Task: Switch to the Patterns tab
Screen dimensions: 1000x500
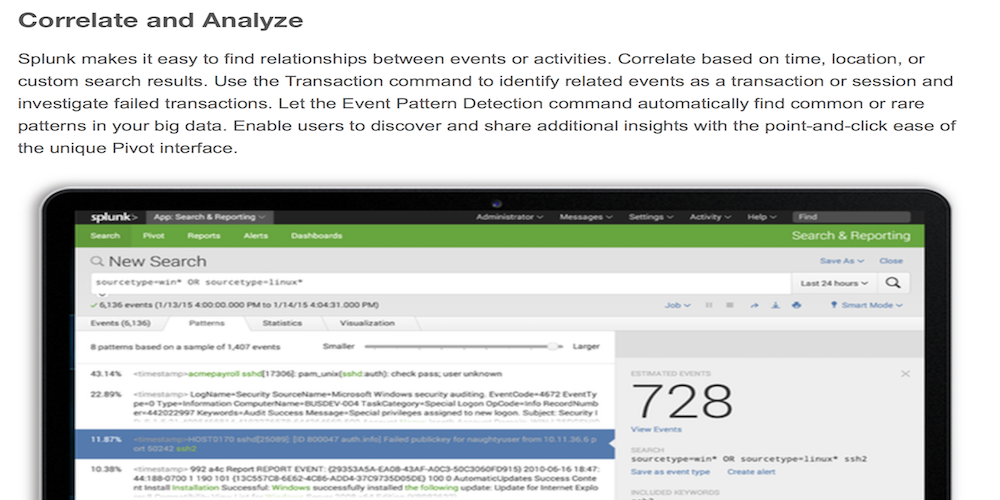Action: (x=207, y=323)
